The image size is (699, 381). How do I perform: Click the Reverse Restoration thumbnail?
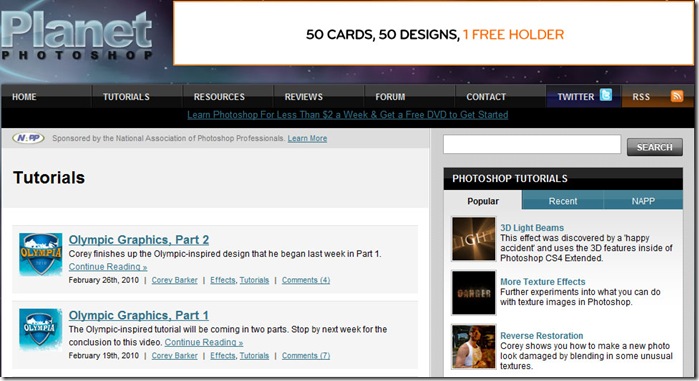click(473, 347)
